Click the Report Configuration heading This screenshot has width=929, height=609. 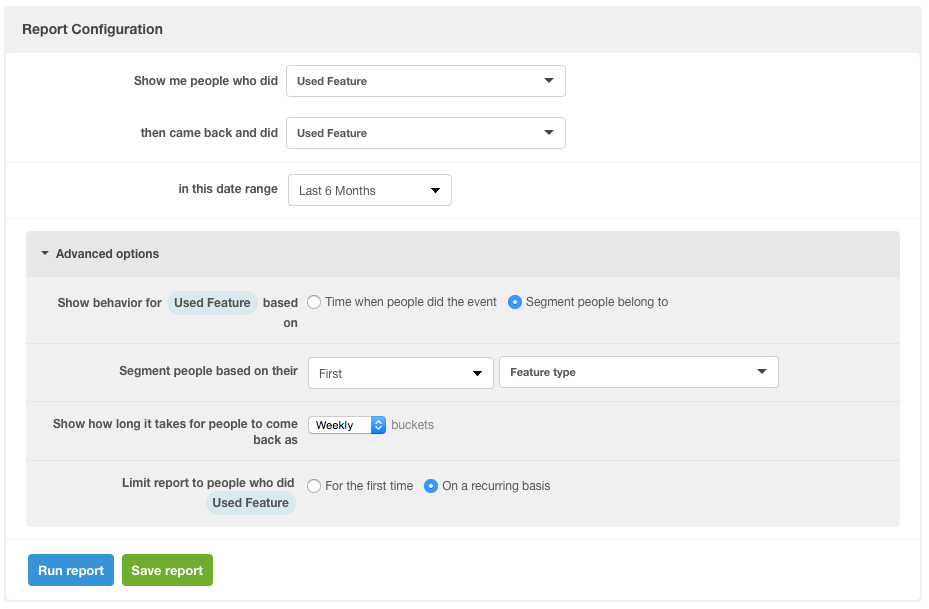tap(92, 29)
